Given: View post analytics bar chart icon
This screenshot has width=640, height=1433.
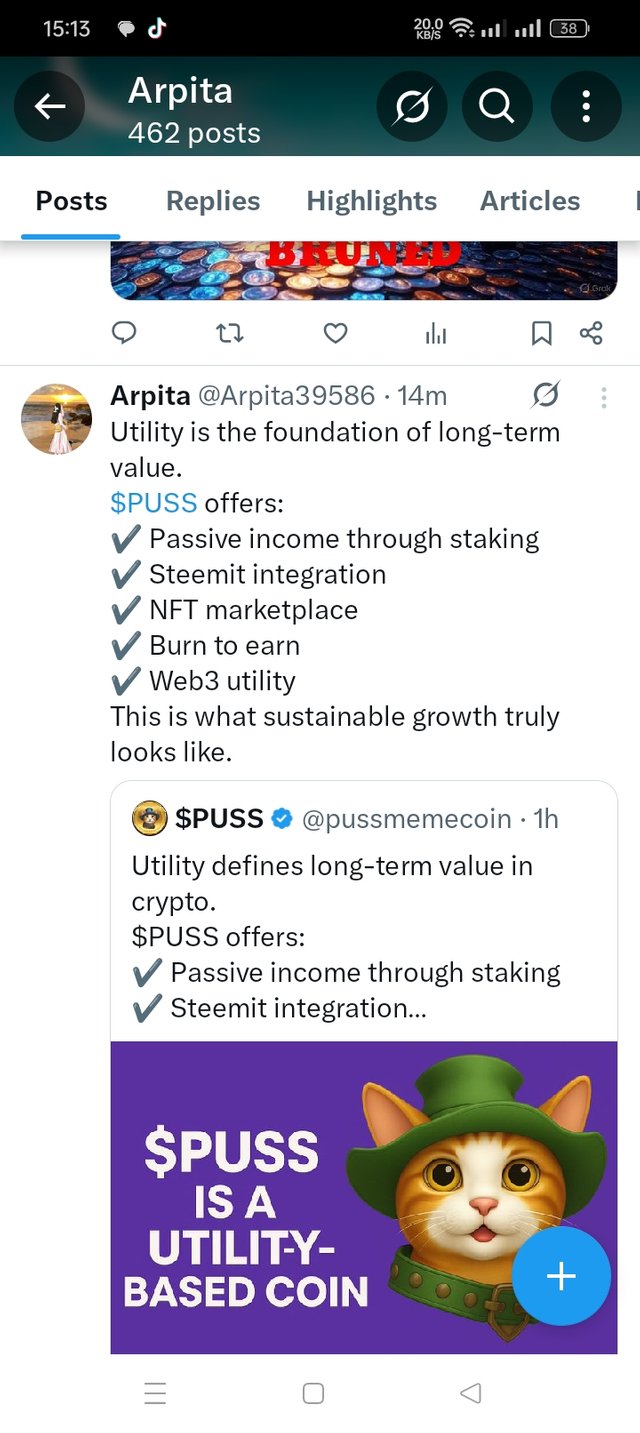Looking at the screenshot, I should click(x=436, y=334).
